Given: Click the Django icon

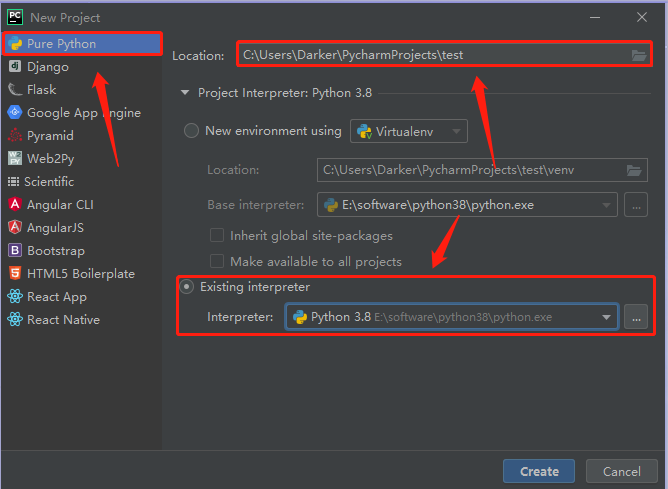Looking at the screenshot, I should coord(15,66).
